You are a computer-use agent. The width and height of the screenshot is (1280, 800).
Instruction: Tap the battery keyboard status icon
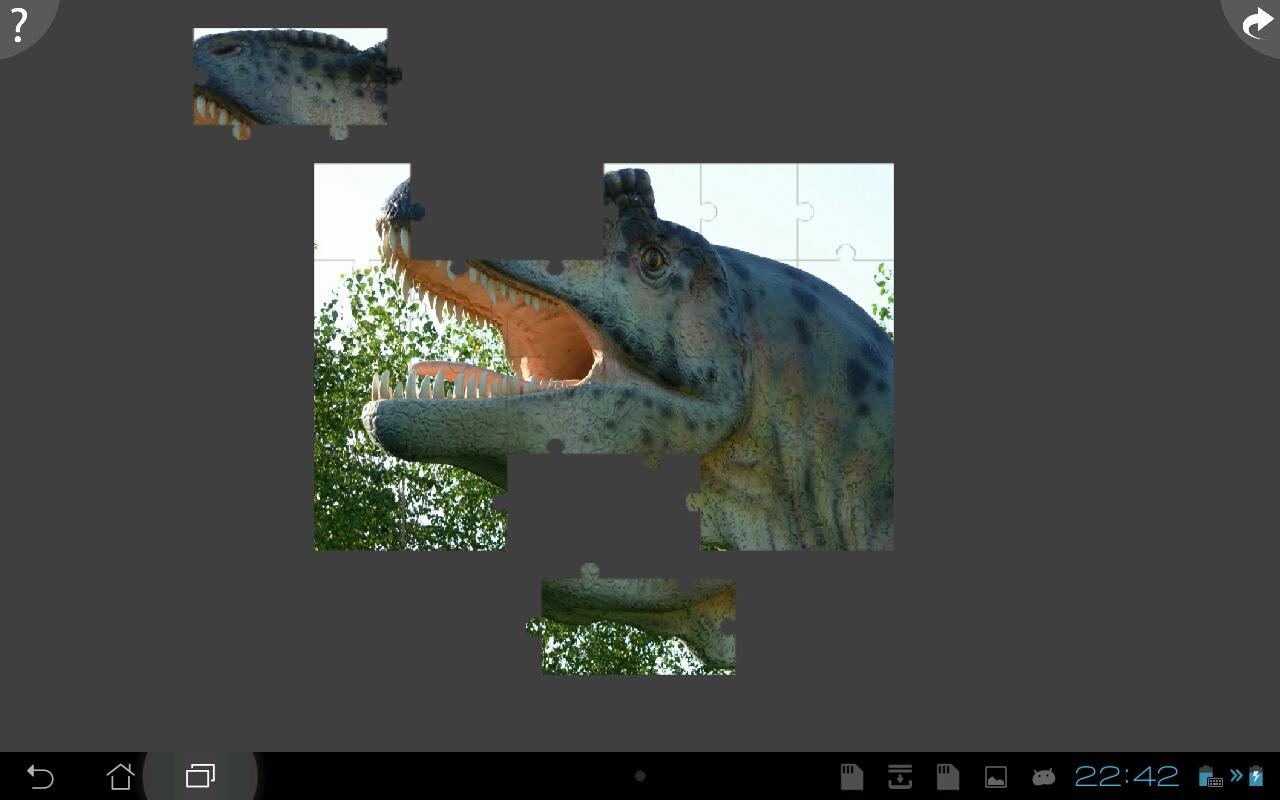[x=1210, y=776]
